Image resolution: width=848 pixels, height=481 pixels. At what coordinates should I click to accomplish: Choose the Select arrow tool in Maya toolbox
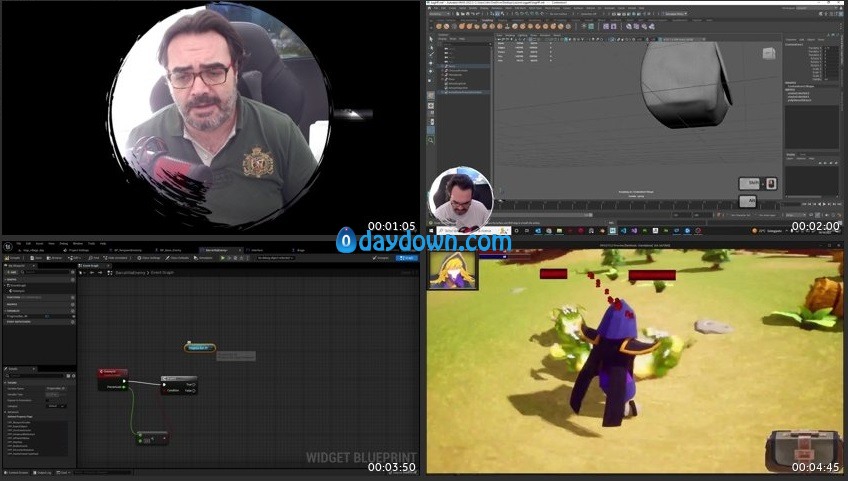(x=431, y=38)
